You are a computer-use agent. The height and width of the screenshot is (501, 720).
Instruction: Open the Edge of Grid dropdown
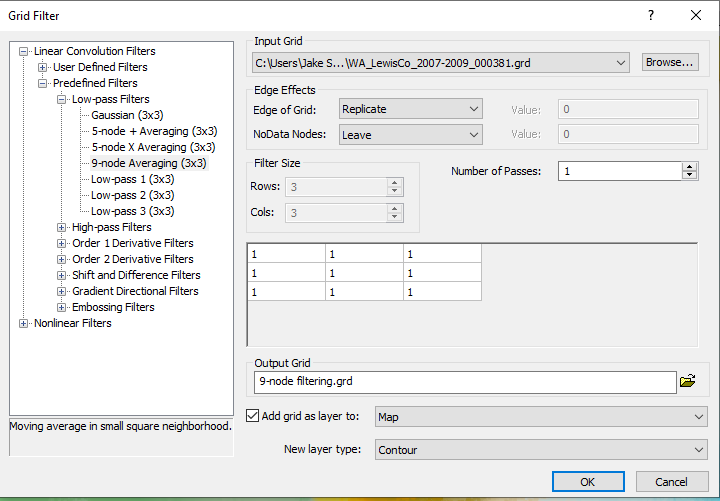(411, 108)
